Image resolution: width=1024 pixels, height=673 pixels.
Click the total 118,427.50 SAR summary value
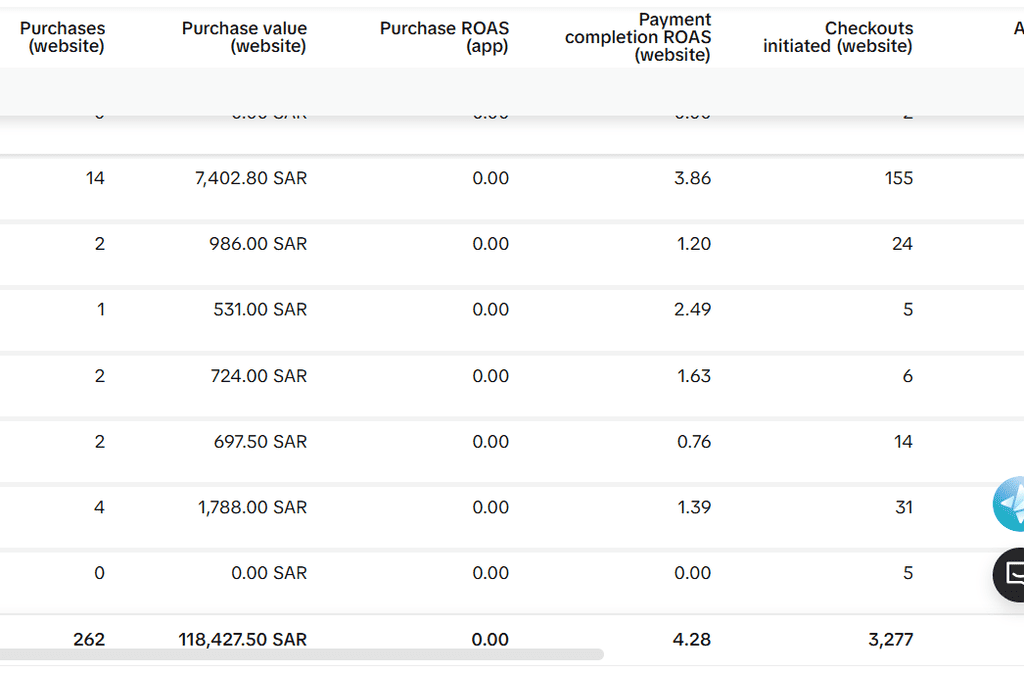[243, 640]
